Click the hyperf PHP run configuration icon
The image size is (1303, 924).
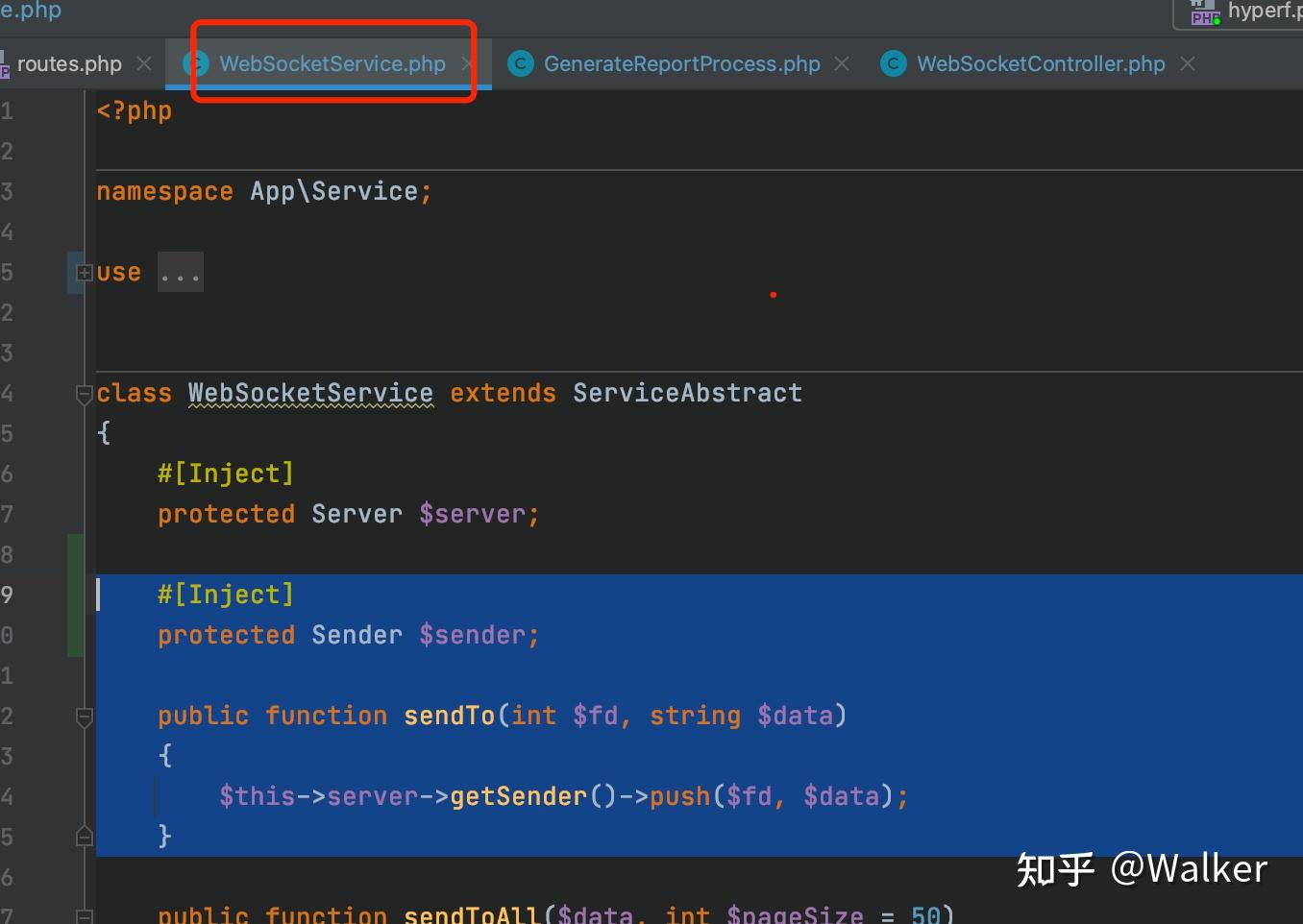pos(1203,12)
